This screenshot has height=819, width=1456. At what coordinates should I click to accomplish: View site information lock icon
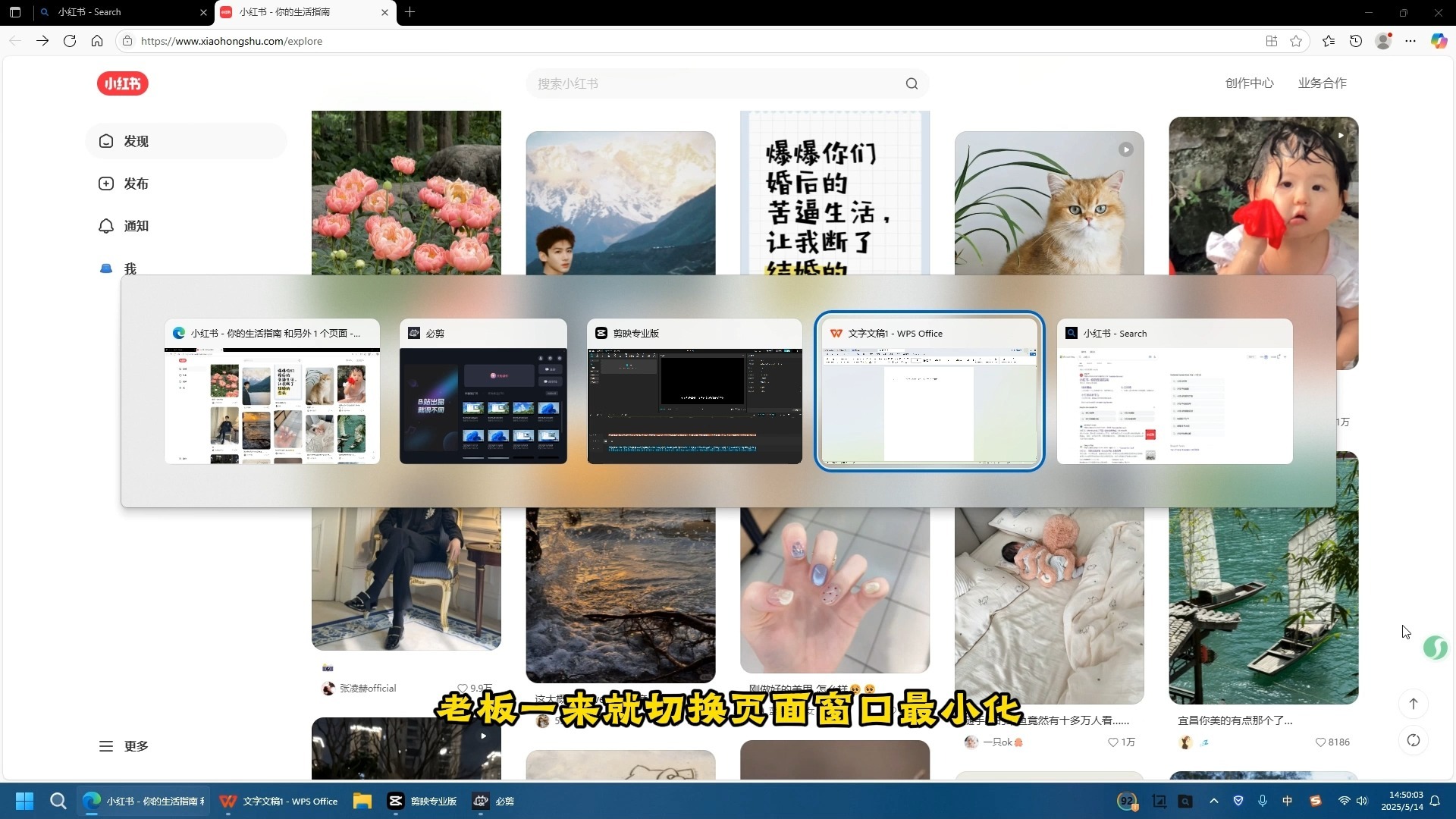tap(127, 41)
